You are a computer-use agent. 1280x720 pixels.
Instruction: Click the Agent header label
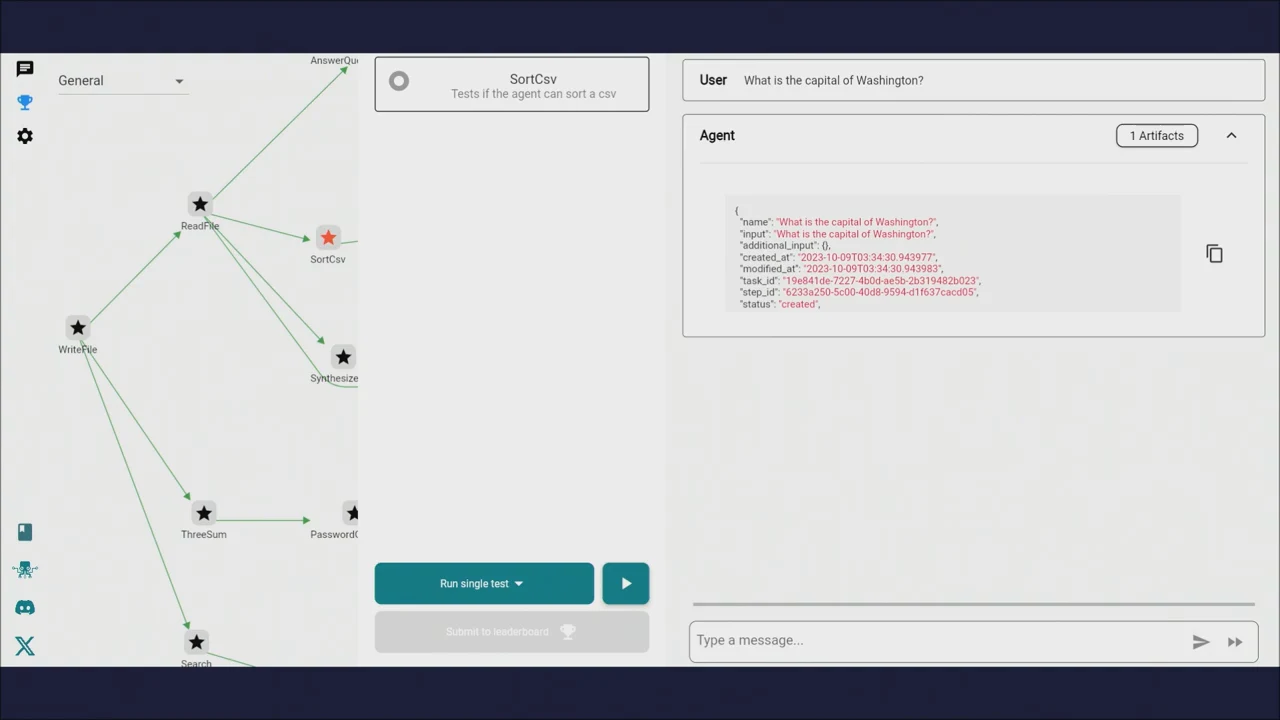tap(717, 136)
